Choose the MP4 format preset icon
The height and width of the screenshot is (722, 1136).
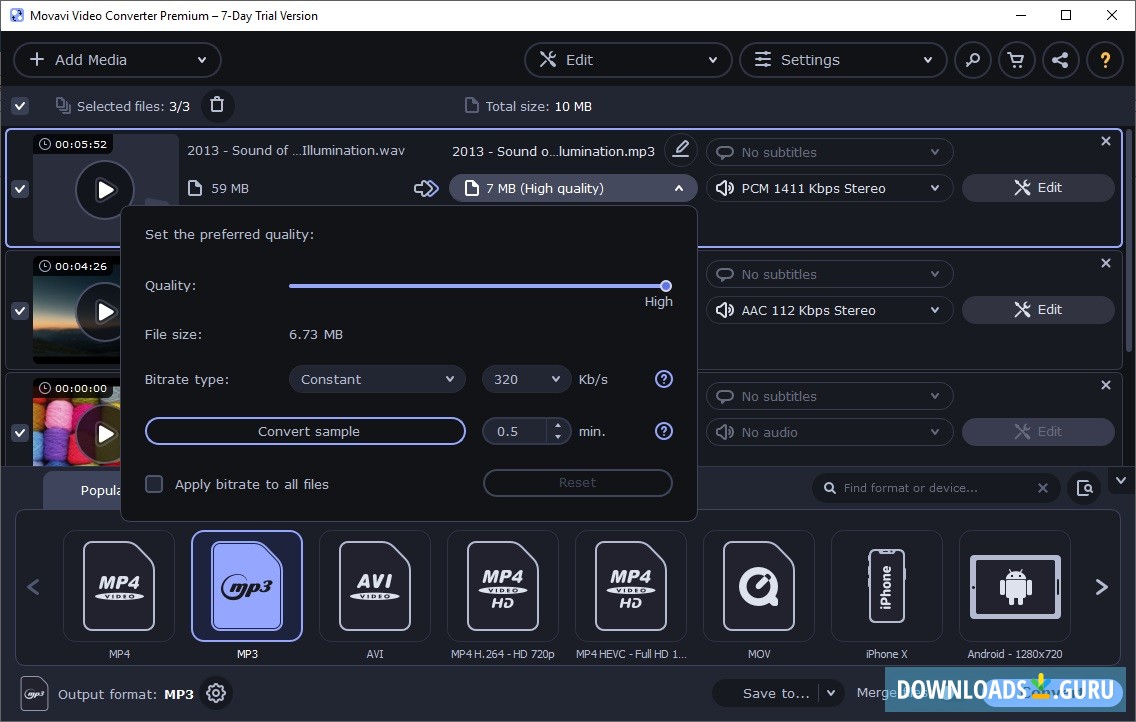coord(119,586)
